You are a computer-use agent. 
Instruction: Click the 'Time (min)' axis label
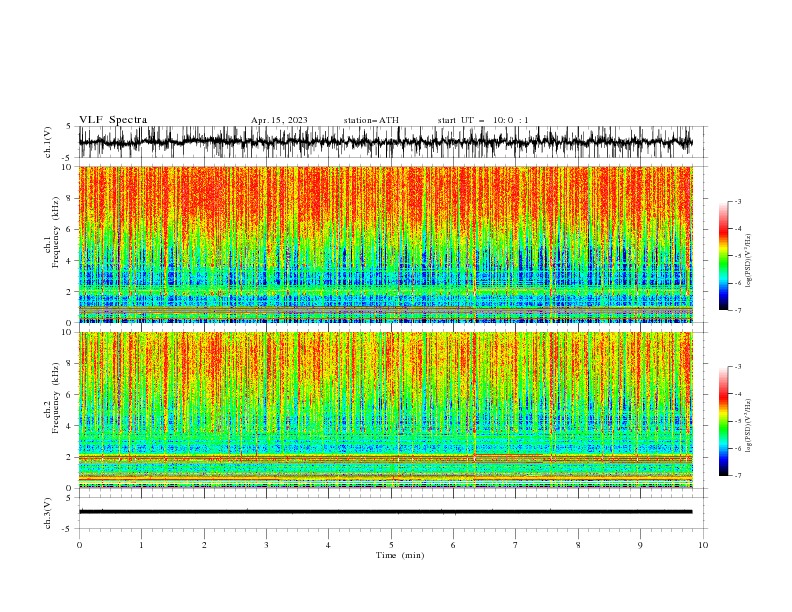click(400, 555)
